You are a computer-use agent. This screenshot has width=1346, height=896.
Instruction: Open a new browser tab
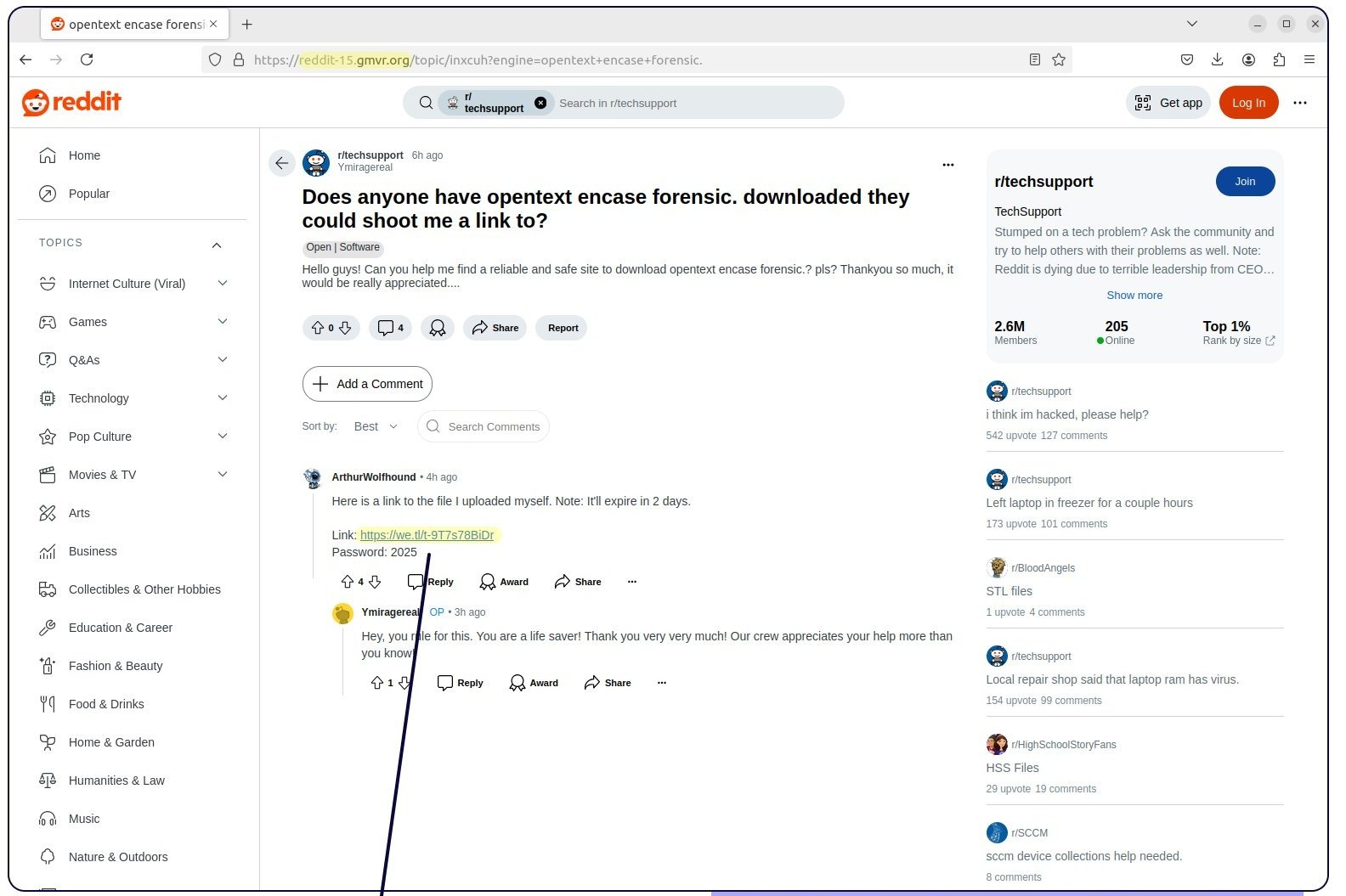tap(247, 25)
